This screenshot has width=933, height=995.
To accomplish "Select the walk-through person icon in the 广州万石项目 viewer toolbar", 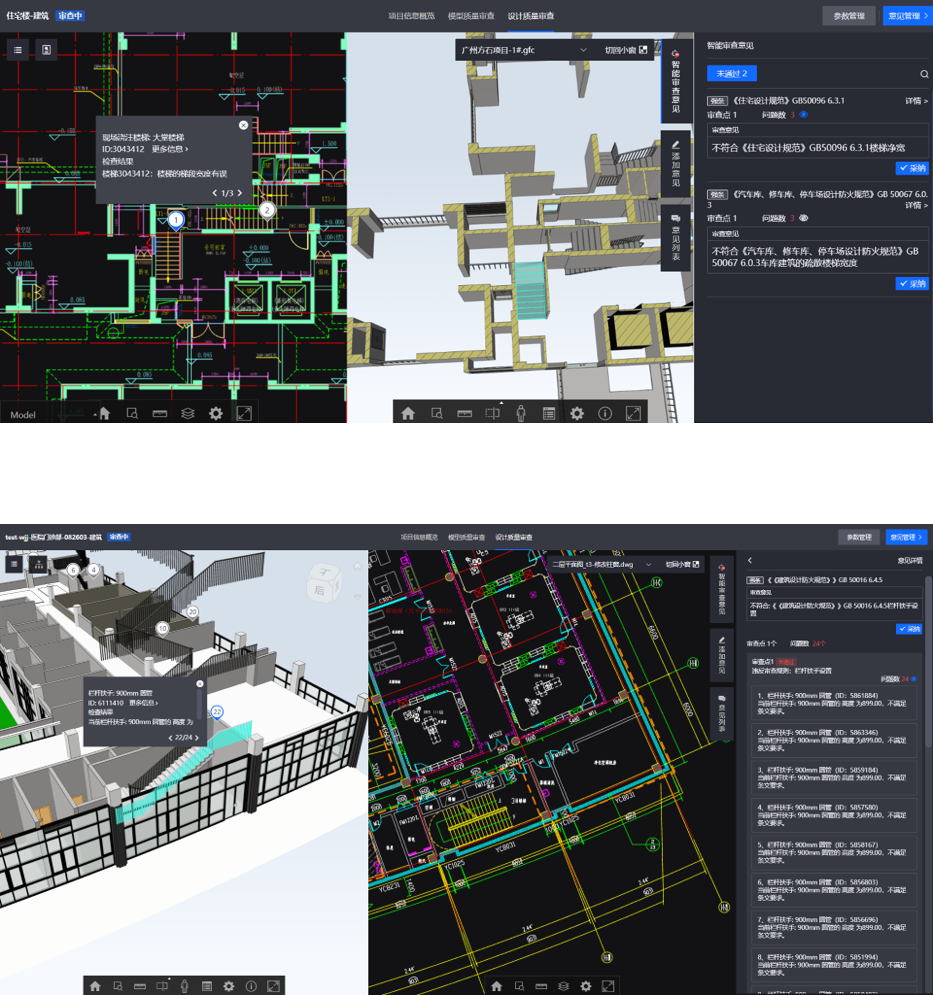I will 520,413.
